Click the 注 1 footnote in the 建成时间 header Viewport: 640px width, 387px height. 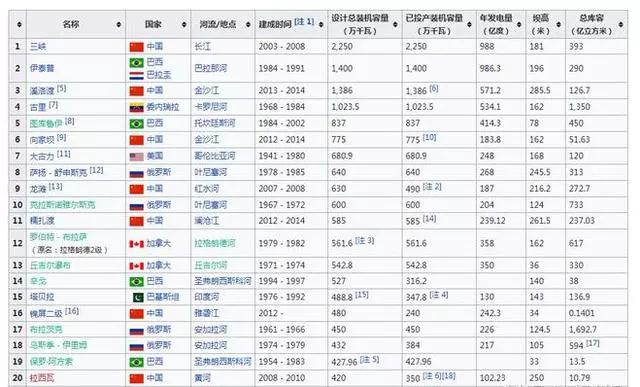click(304, 21)
